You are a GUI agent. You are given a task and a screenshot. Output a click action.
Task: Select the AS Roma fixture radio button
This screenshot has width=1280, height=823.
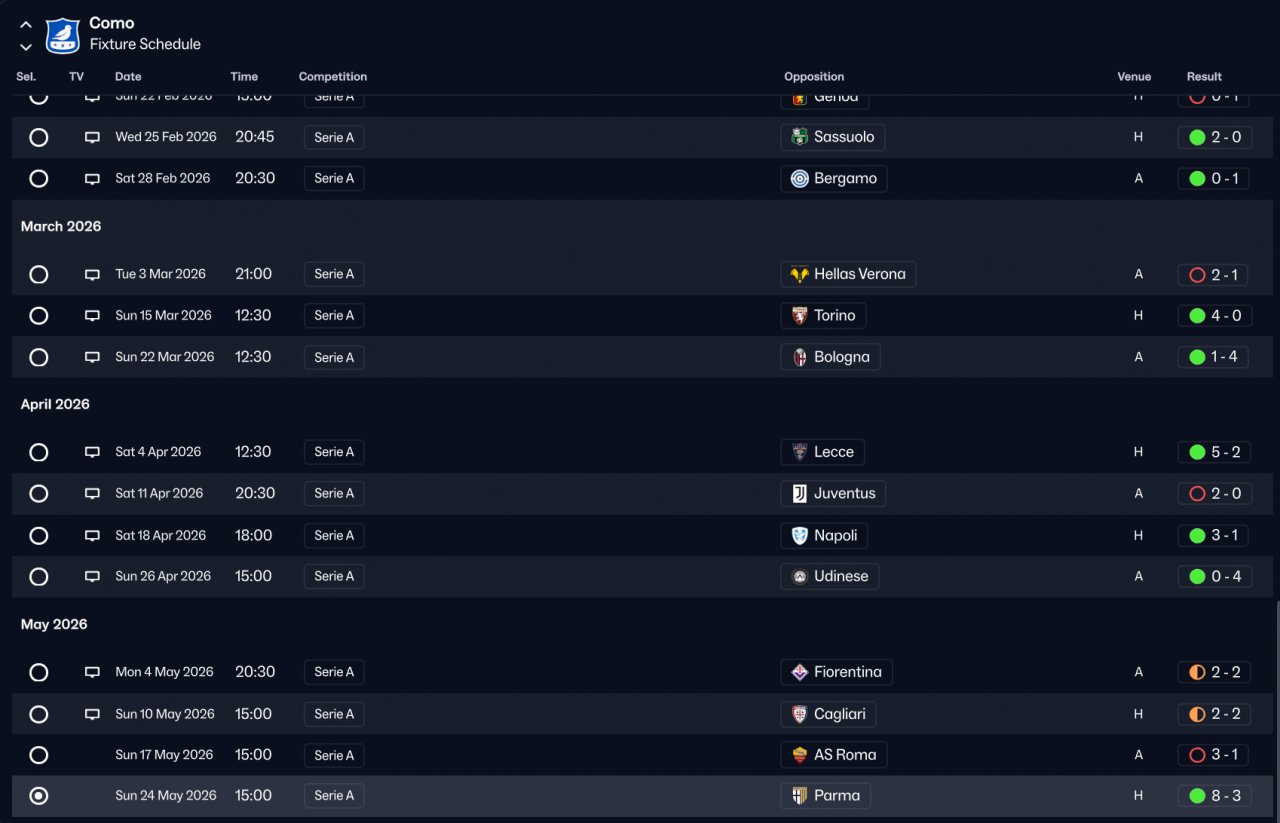[38, 755]
